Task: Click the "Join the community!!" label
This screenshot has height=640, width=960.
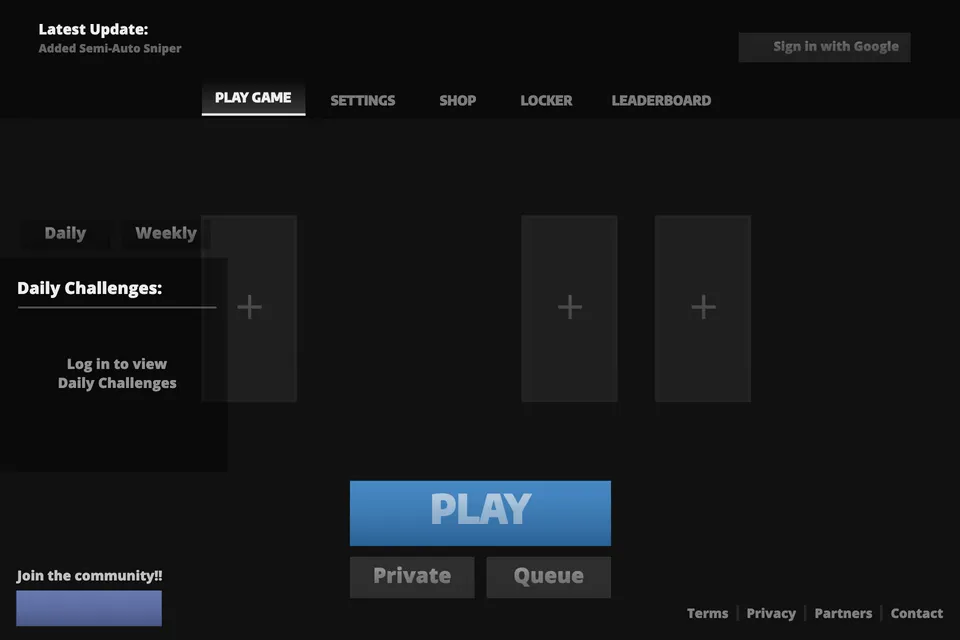Action: pos(89,576)
